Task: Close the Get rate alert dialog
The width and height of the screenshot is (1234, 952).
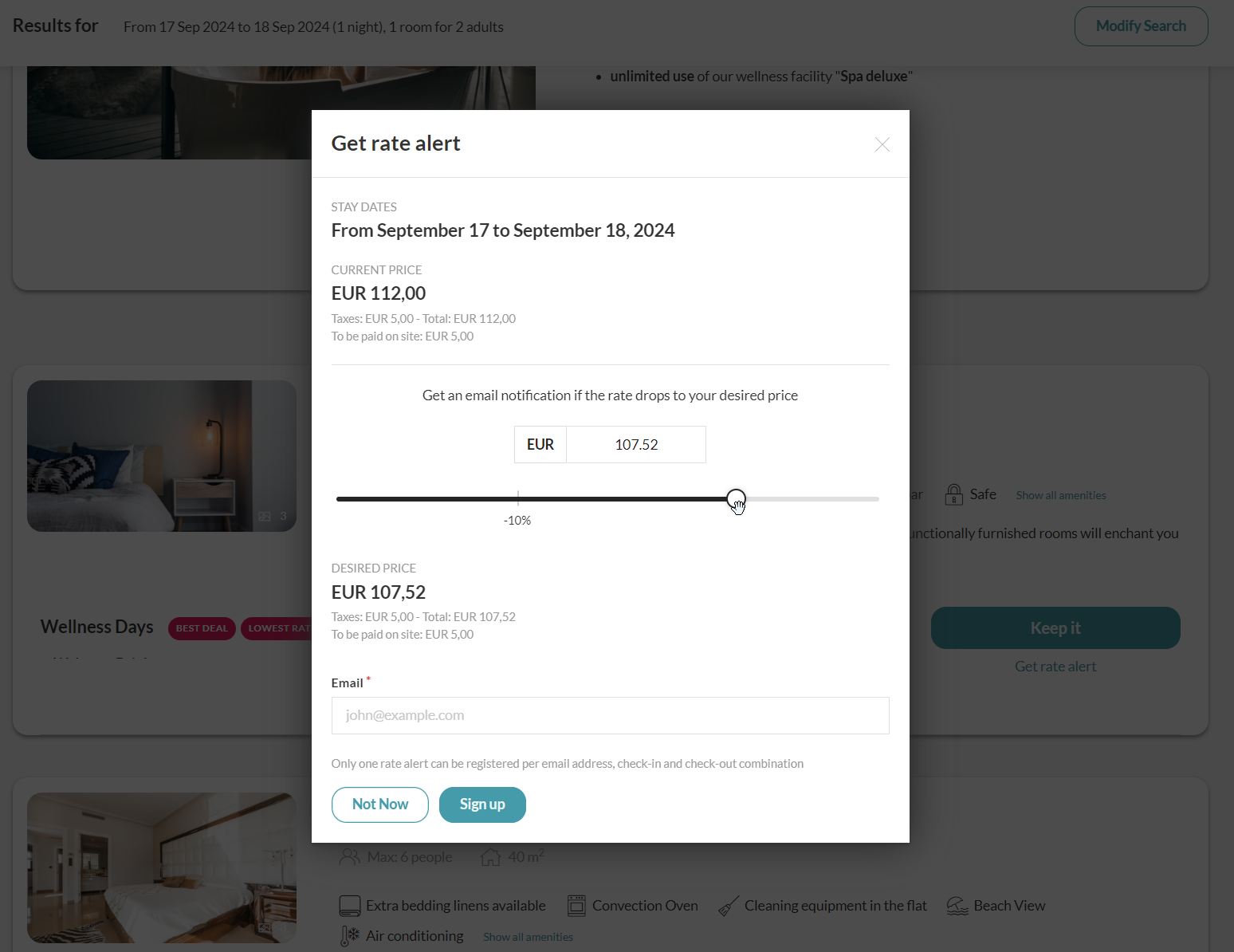Action: pyautogui.click(x=882, y=144)
